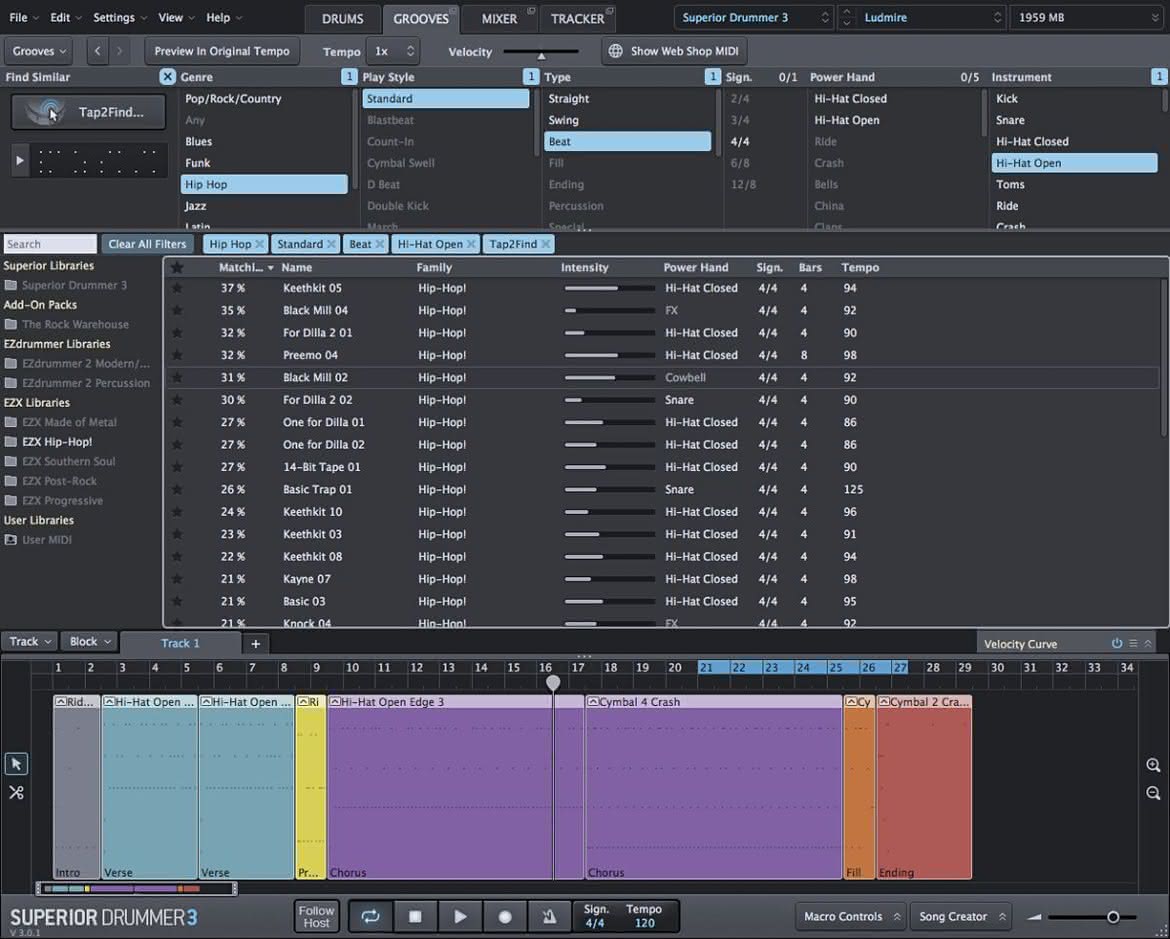Click the loop playback button
Image resolution: width=1170 pixels, height=939 pixels.
pos(371,917)
